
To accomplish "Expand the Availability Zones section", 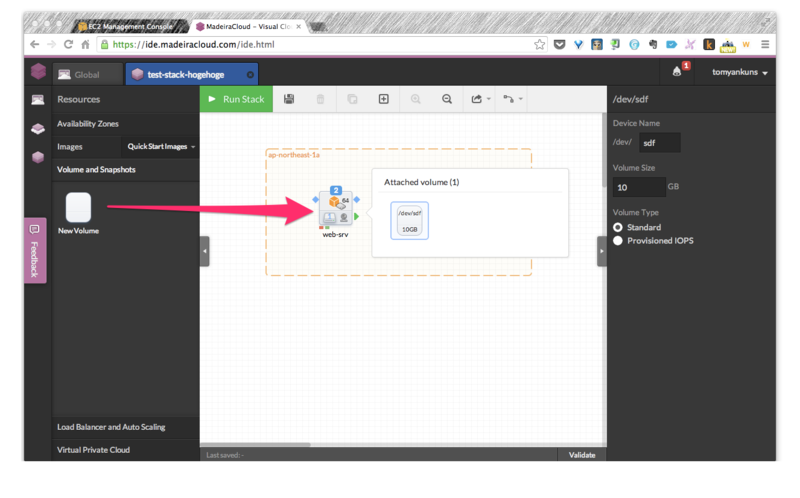I will [x=126, y=123].
